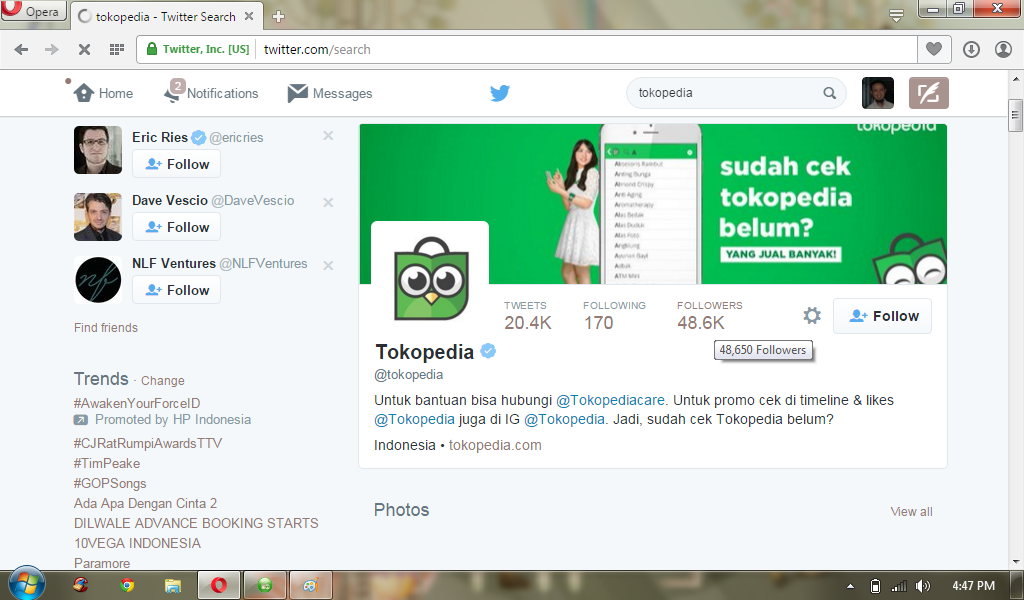Open the user profile avatar menu

pyautogui.click(x=878, y=93)
